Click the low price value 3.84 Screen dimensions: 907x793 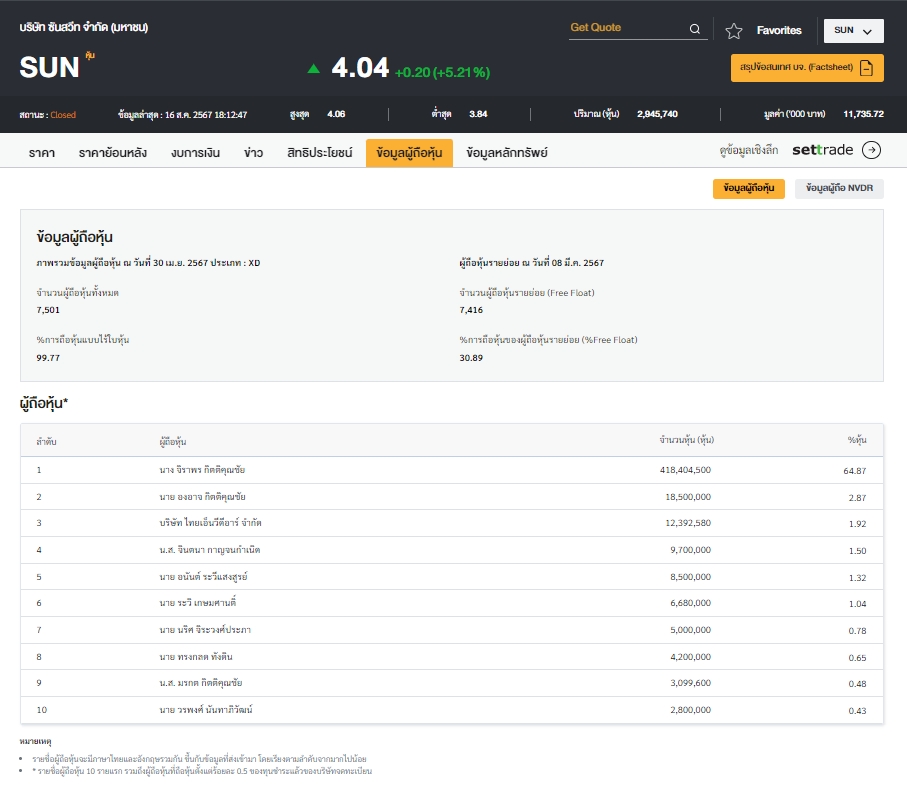coord(478,114)
